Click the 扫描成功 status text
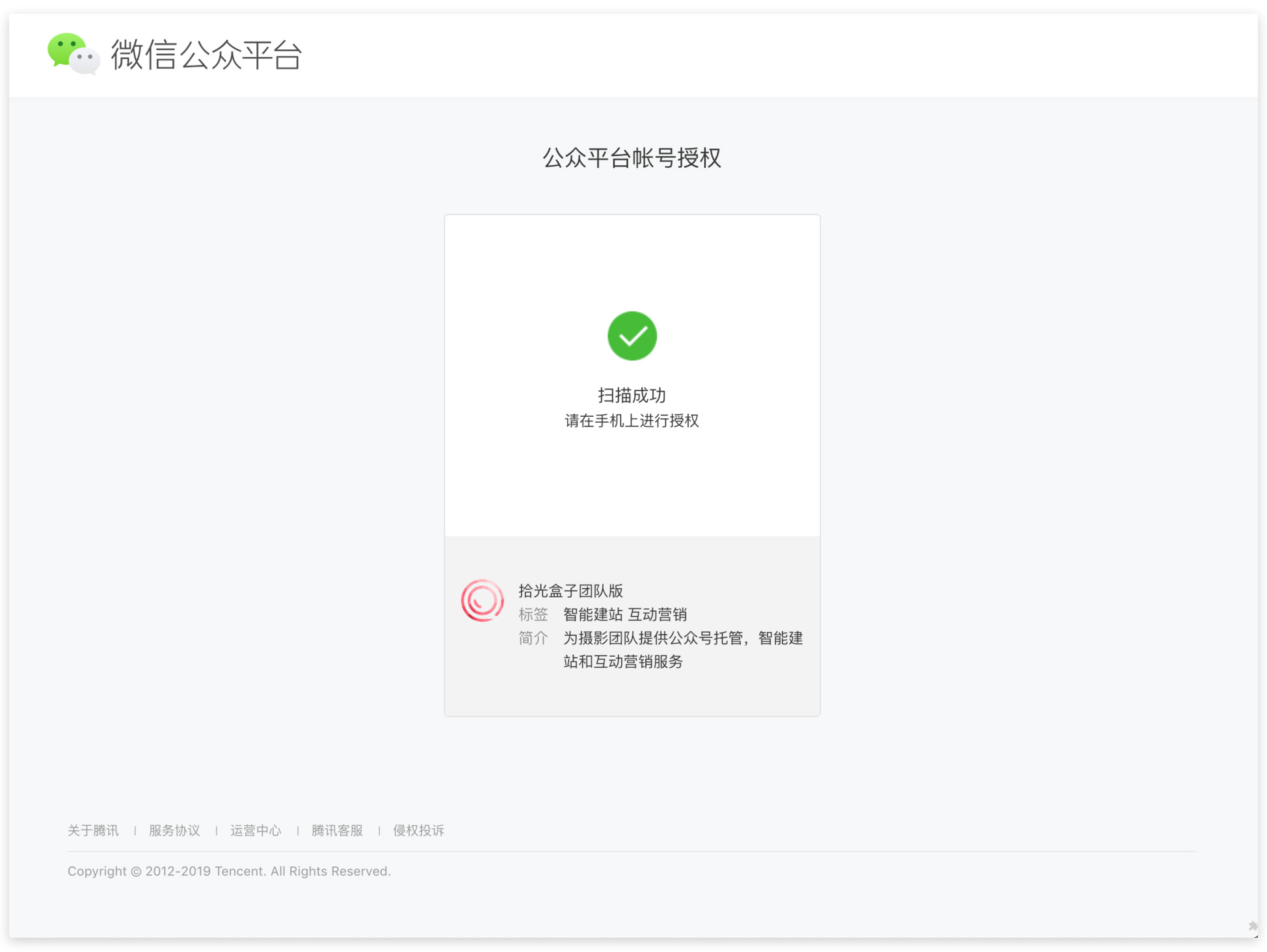Viewport: 1267px width, 952px height. [x=632, y=395]
